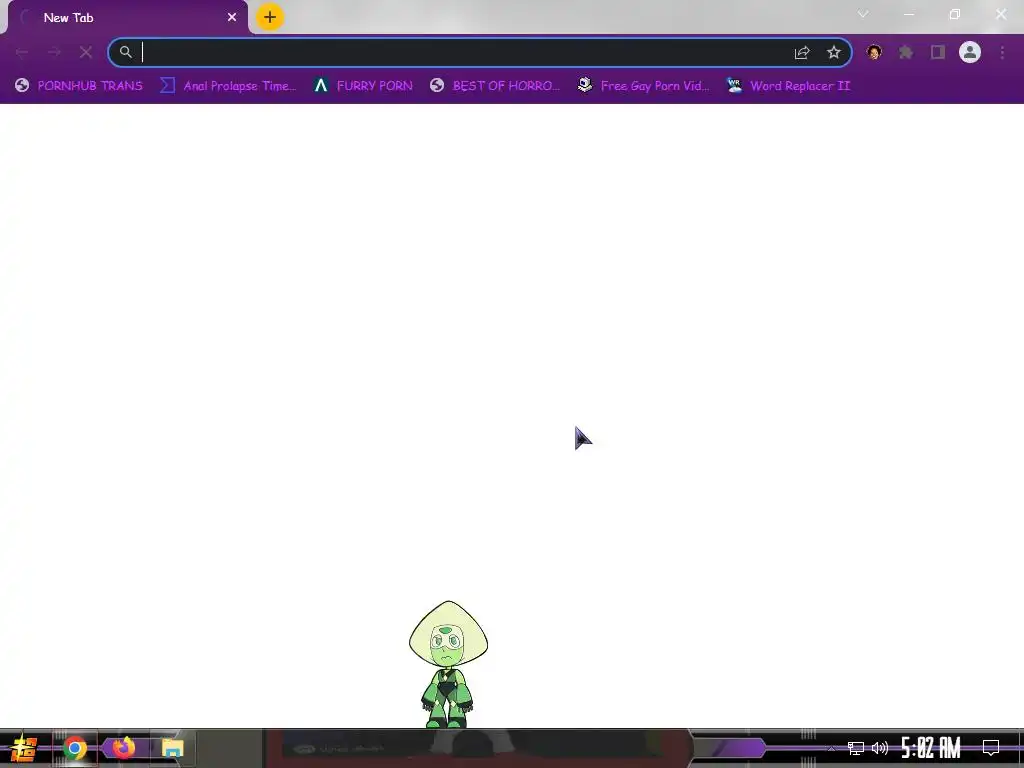Bookmark this tab with the star
Image resolution: width=1024 pixels, height=768 pixels.
coord(833,52)
